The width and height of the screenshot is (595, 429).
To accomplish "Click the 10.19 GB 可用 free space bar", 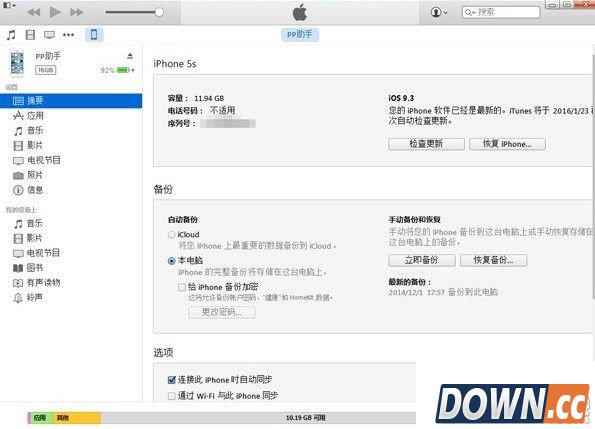I will click(x=258, y=418).
